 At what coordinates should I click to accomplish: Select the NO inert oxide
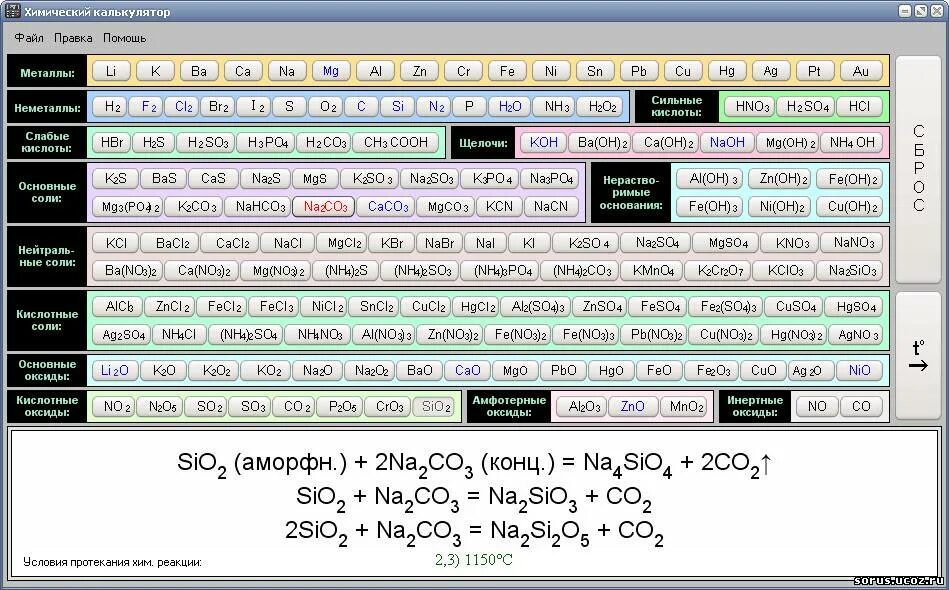click(x=817, y=407)
